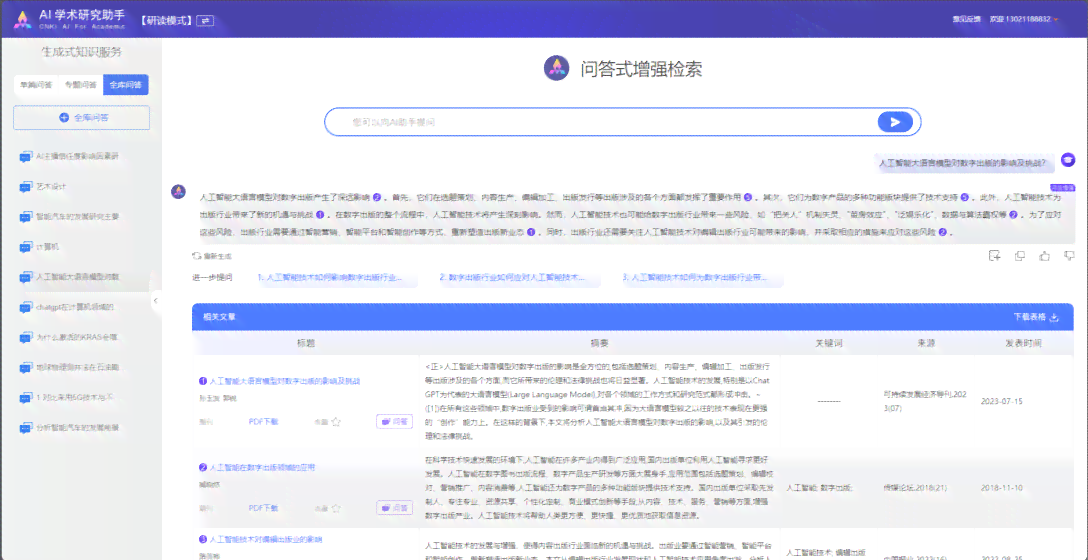Viewport: 1088px width, 560px height.
Task: Open article '人工智能技术对编辑出版业的影响'
Action: coord(265,538)
